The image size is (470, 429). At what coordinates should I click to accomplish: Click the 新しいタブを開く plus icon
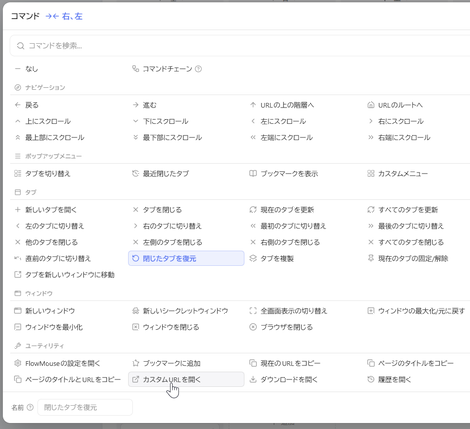pyautogui.click(x=18, y=210)
